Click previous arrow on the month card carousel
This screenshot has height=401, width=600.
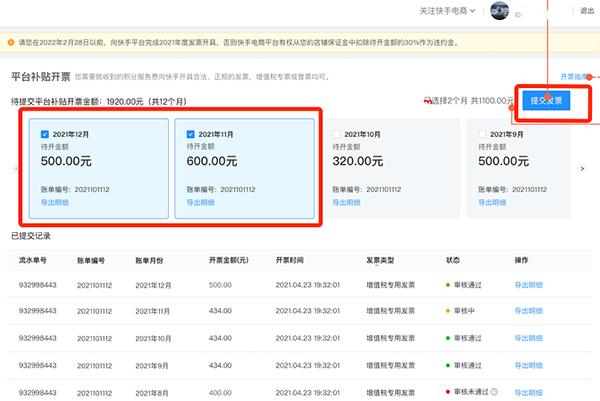click(x=13, y=168)
